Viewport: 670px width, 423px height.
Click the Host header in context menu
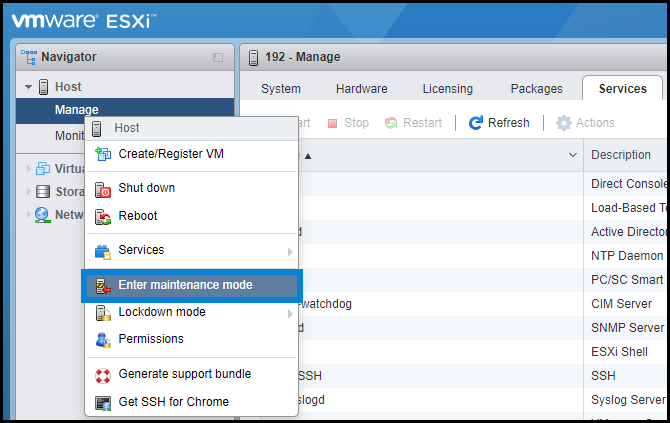(x=192, y=128)
